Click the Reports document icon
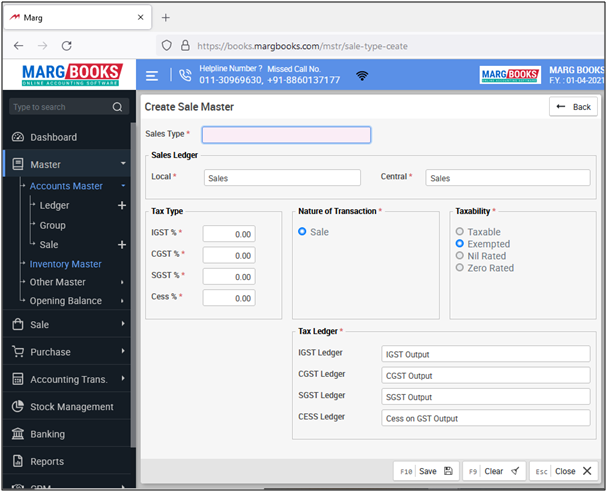This screenshot has width=608, height=492. click(18, 461)
